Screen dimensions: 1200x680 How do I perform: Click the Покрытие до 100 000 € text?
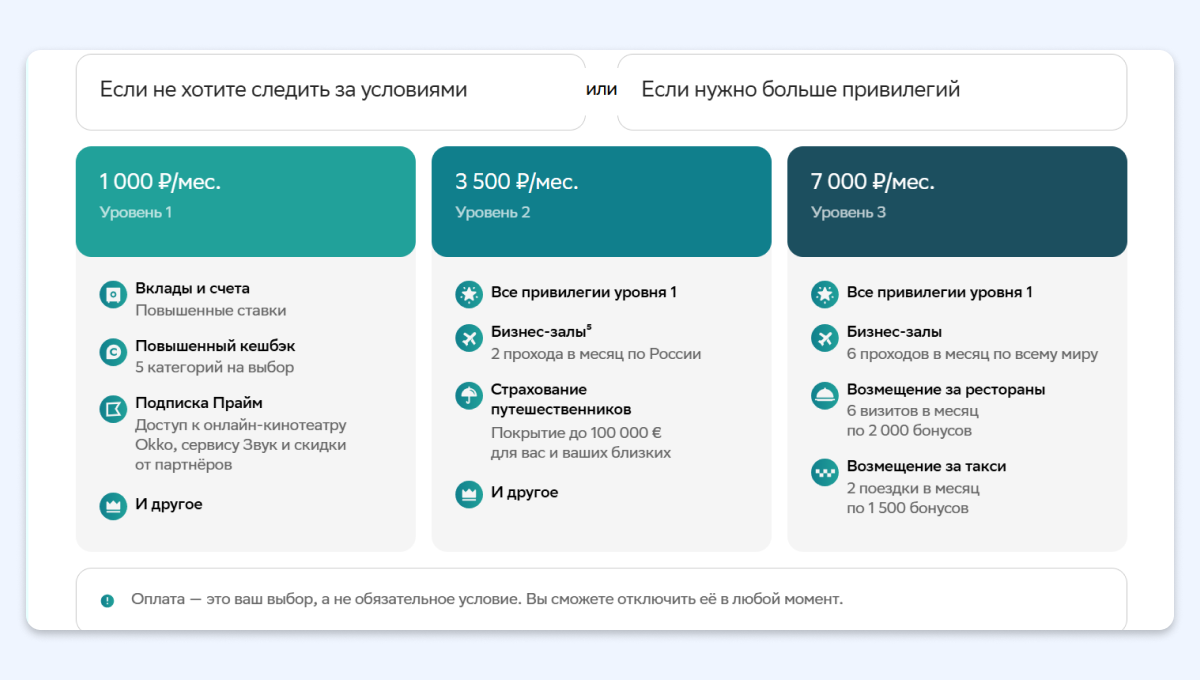[x=577, y=433]
